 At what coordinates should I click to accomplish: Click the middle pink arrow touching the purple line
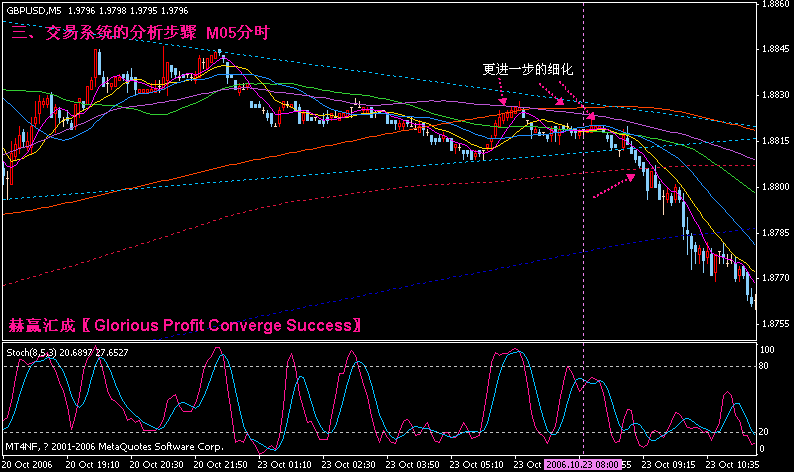(x=561, y=99)
